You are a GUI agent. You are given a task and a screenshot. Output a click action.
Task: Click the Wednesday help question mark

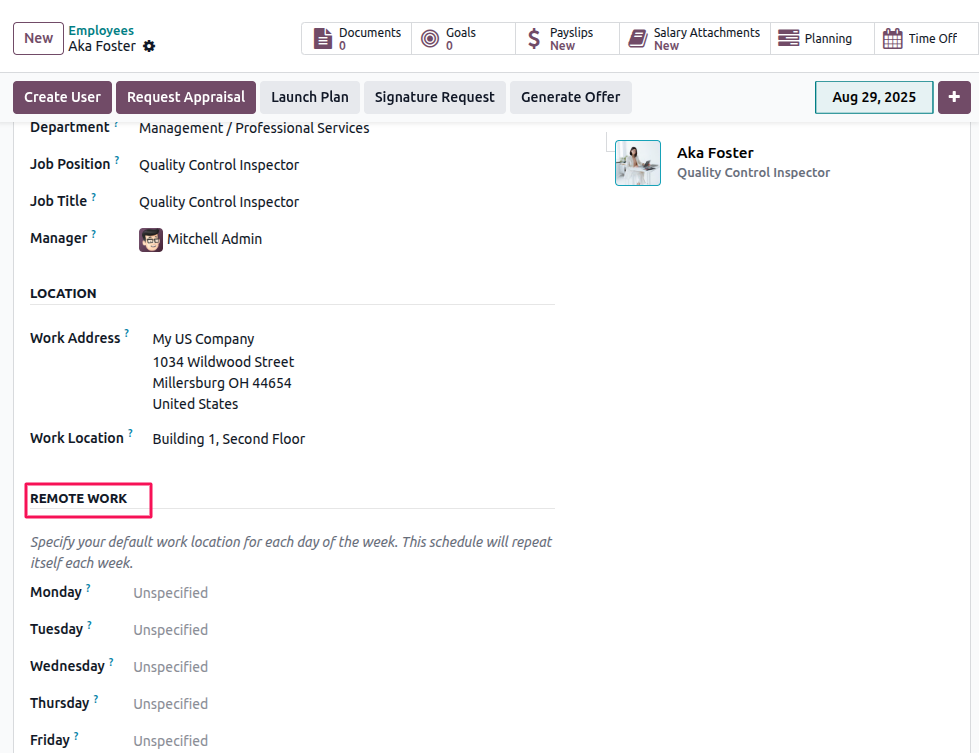point(111,662)
